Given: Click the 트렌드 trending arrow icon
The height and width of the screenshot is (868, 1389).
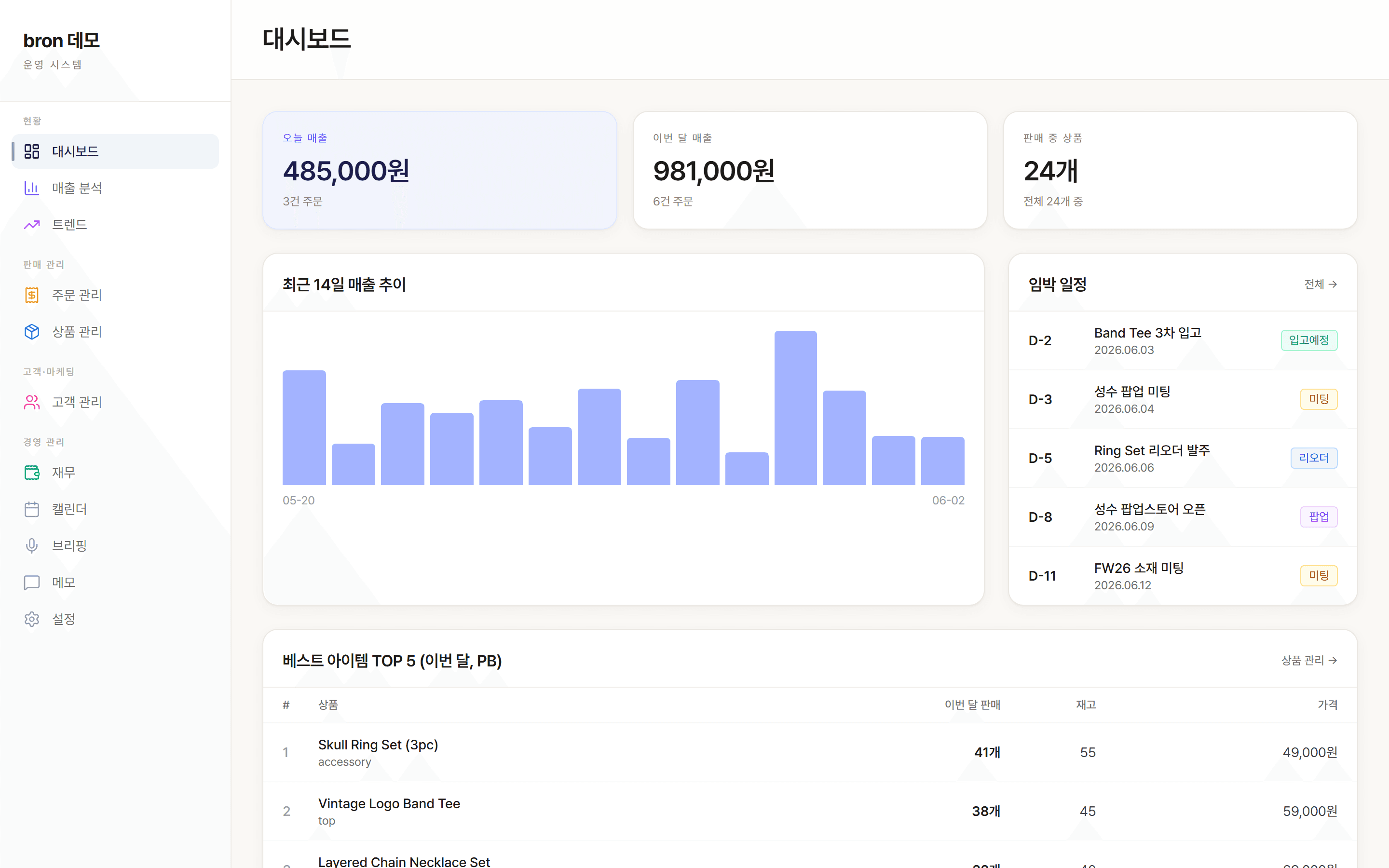Looking at the screenshot, I should pos(31,224).
